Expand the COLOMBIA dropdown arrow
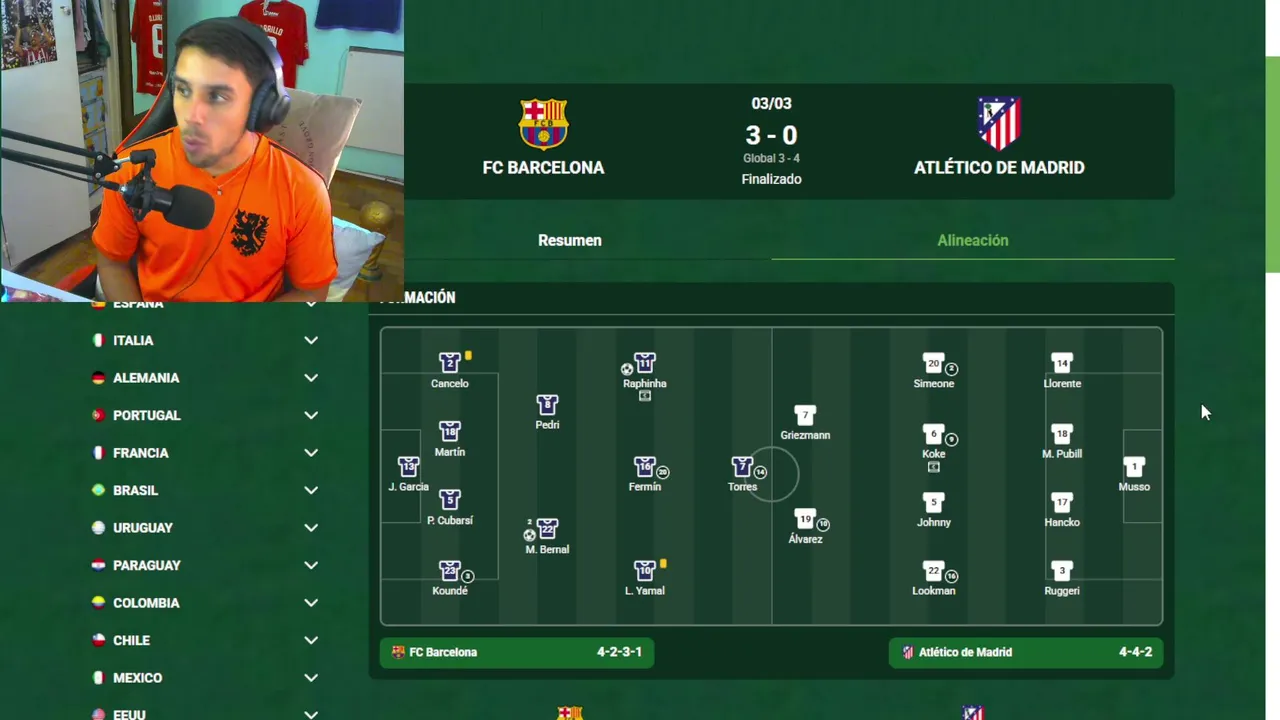Screen dimensions: 1280x720 point(311,603)
